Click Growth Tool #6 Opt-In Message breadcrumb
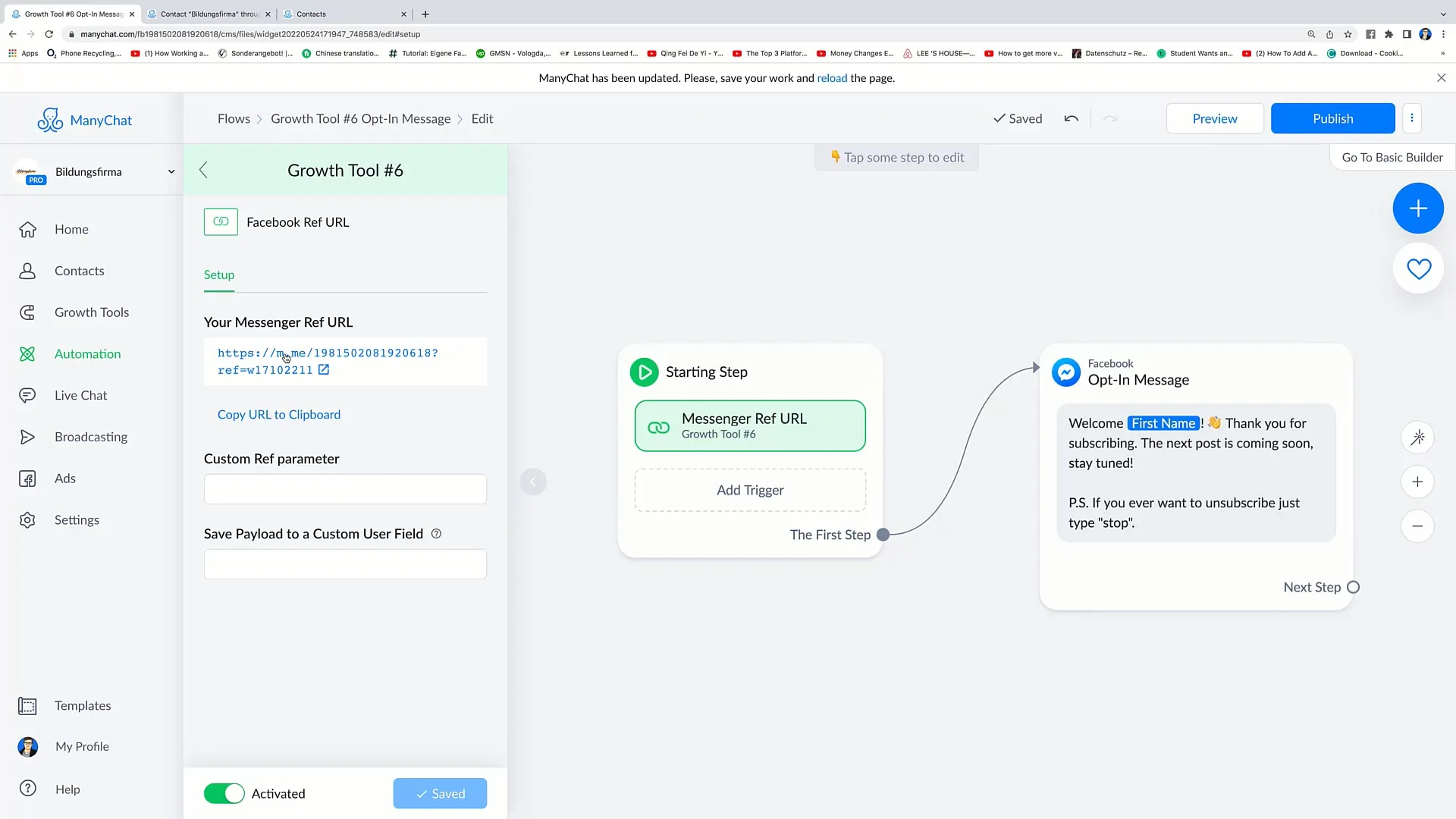 (x=360, y=119)
